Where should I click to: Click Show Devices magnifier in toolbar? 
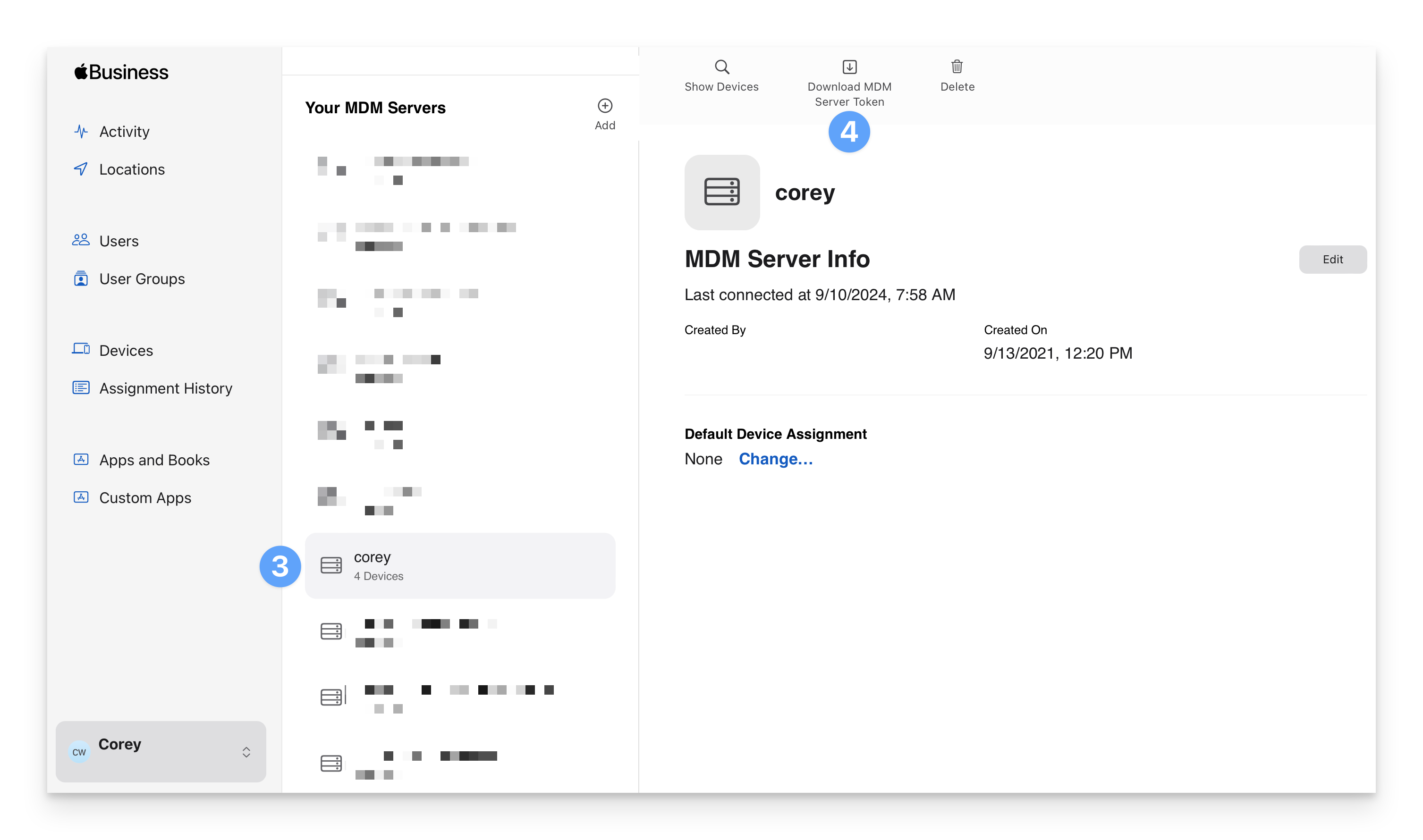click(721, 67)
